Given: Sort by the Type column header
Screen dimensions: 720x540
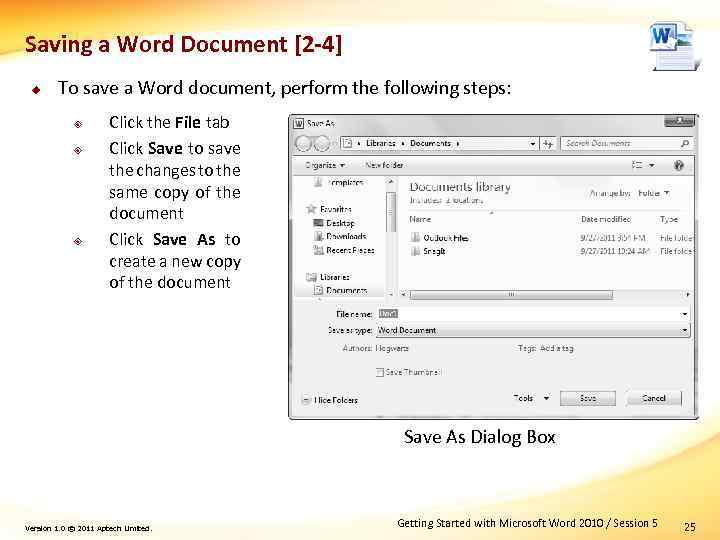Looking at the screenshot, I should (669, 219).
